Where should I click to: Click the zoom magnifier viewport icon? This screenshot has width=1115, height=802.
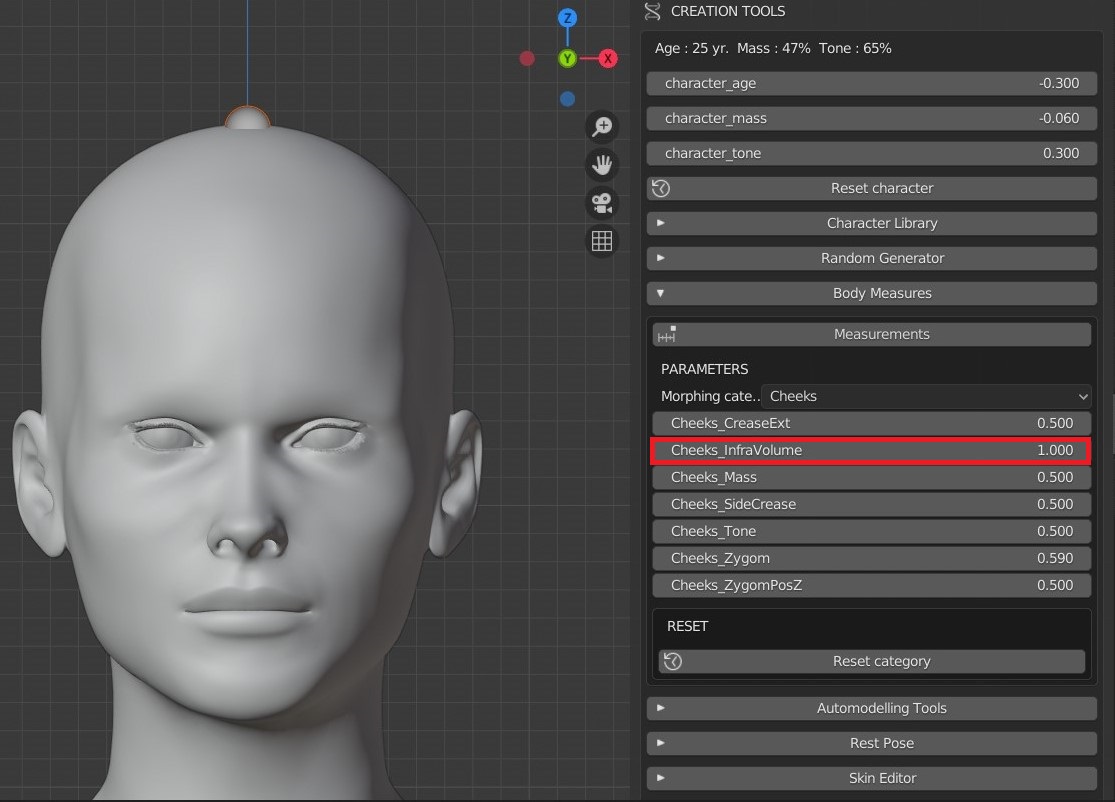(x=602, y=127)
